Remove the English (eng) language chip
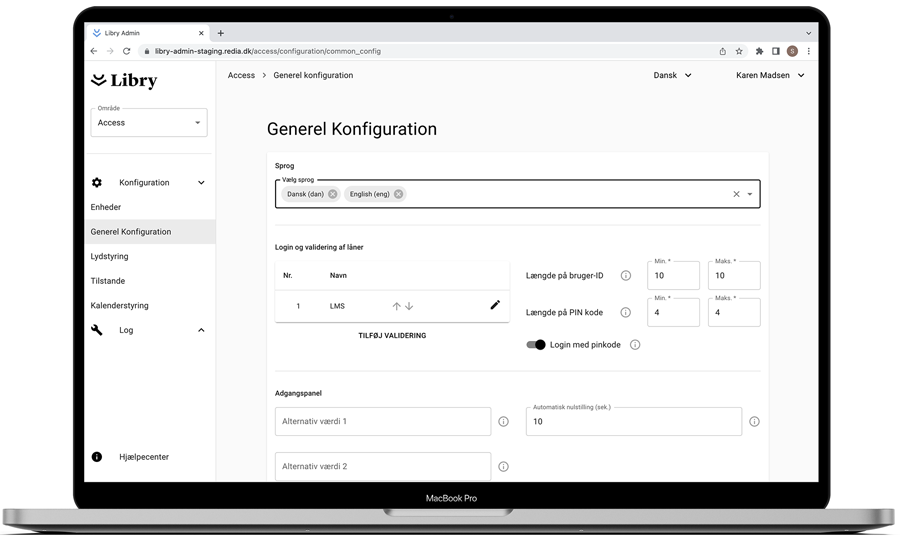 (398, 194)
